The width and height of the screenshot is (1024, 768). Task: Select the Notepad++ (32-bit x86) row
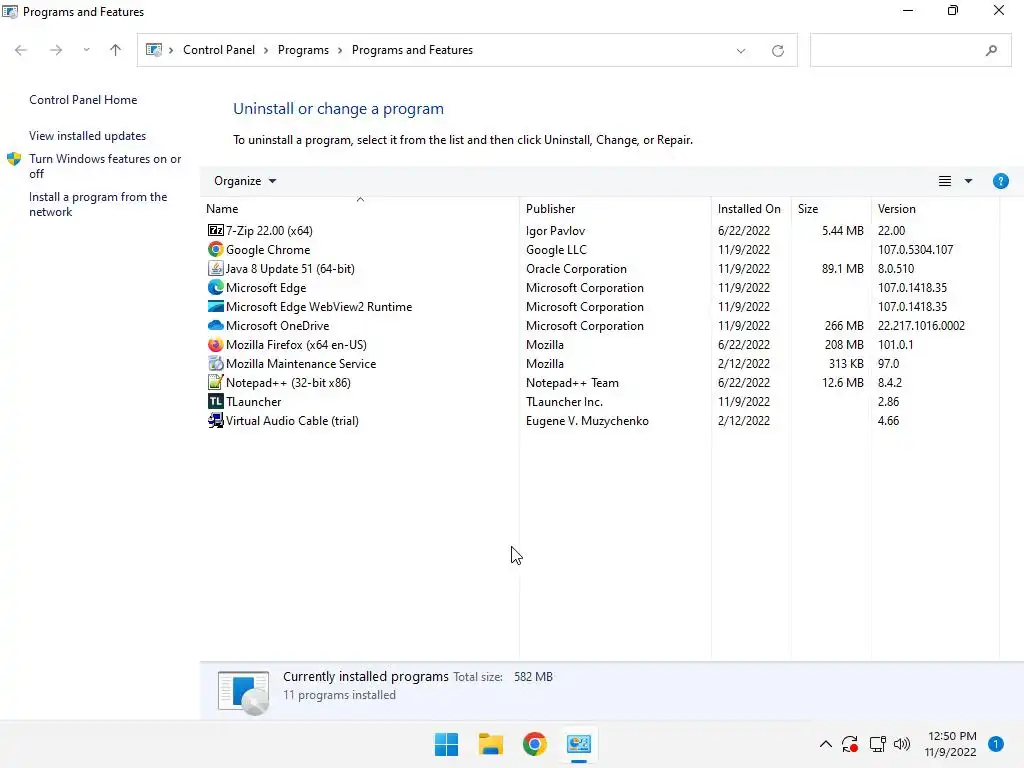point(601,382)
